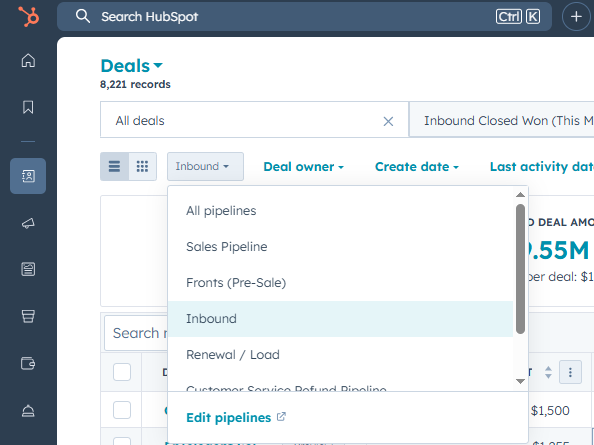Image resolution: width=594 pixels, height=445 pixels.
Task: Tick the checkbox on the $1,500 row
Action: click(x=122, y=410)
